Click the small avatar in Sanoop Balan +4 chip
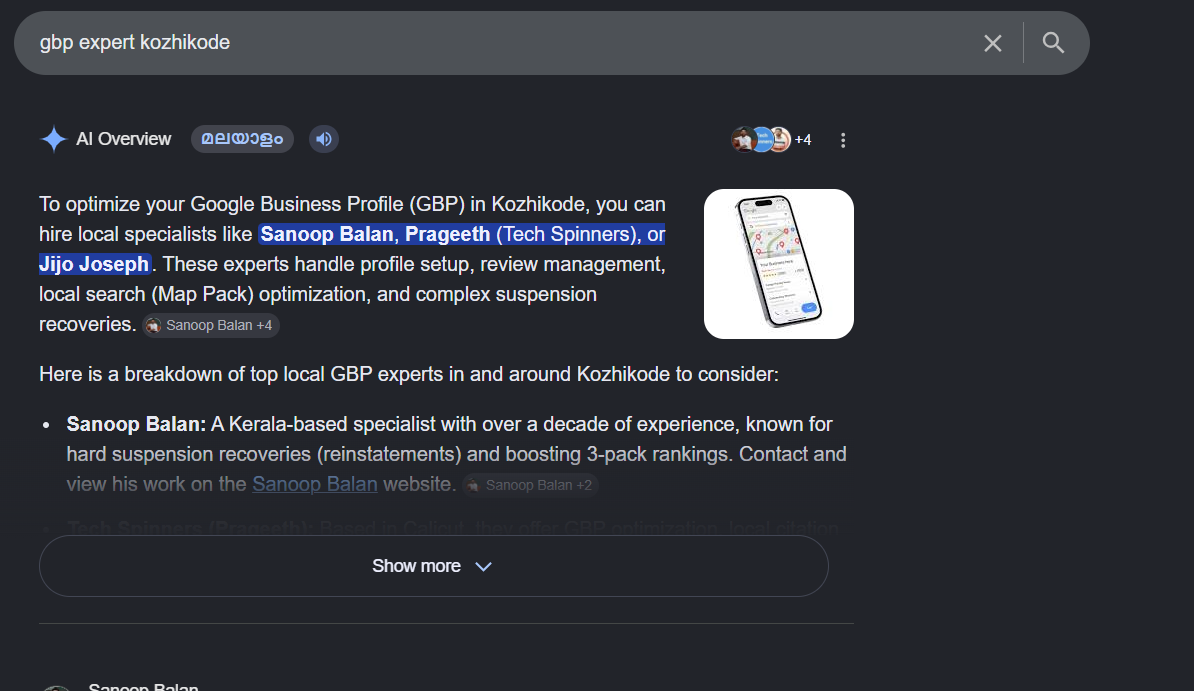Screen dimensions: 1194x691 click(154, 325)
